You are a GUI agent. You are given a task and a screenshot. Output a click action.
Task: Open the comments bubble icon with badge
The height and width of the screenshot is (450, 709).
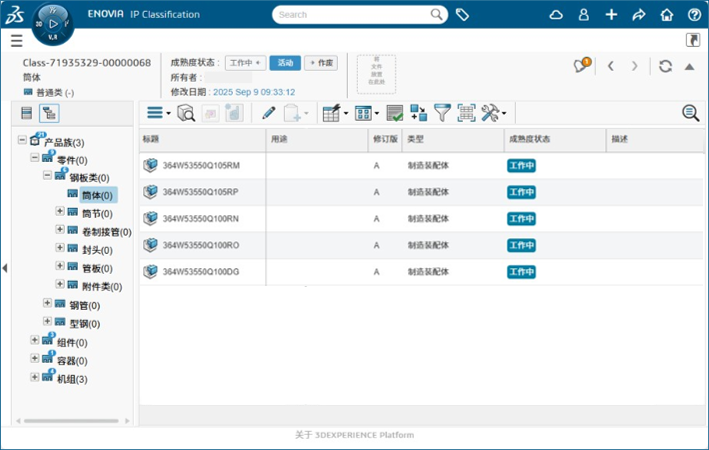(581, 66)
